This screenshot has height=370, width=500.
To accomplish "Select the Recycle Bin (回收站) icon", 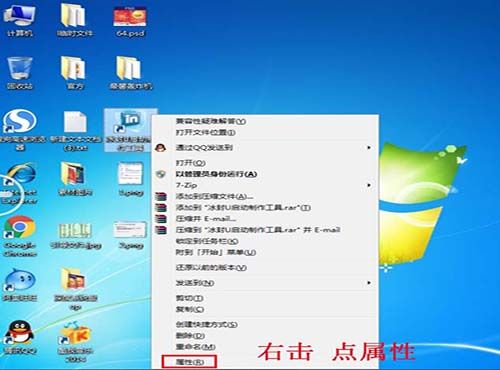I will coord(20,73).
